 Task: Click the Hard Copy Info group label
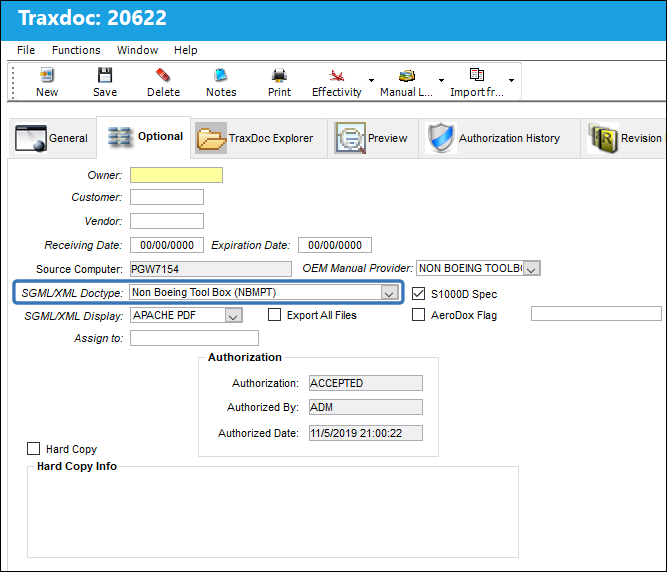[77, 466]
